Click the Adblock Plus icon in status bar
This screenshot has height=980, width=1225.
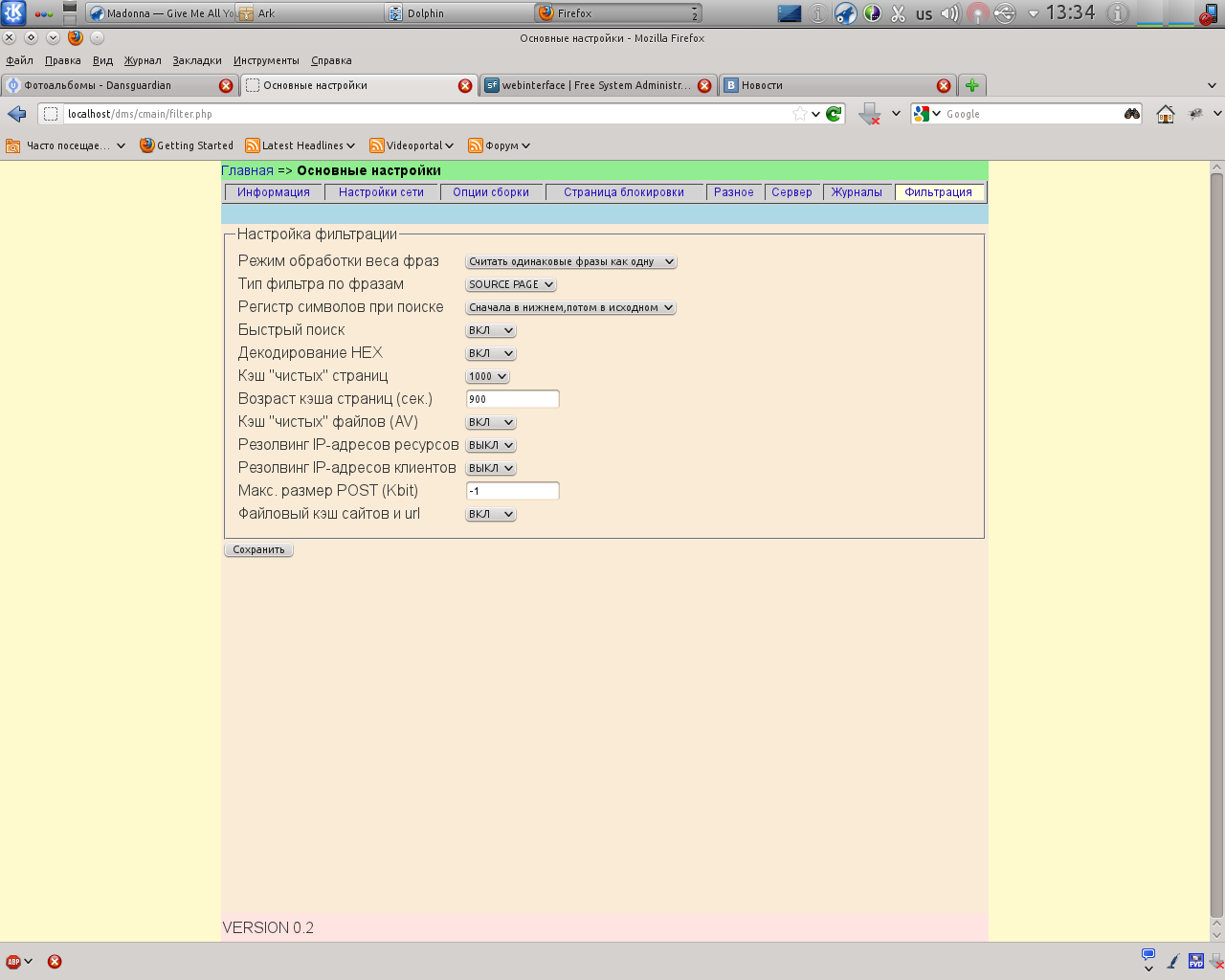tap(12, 962)
